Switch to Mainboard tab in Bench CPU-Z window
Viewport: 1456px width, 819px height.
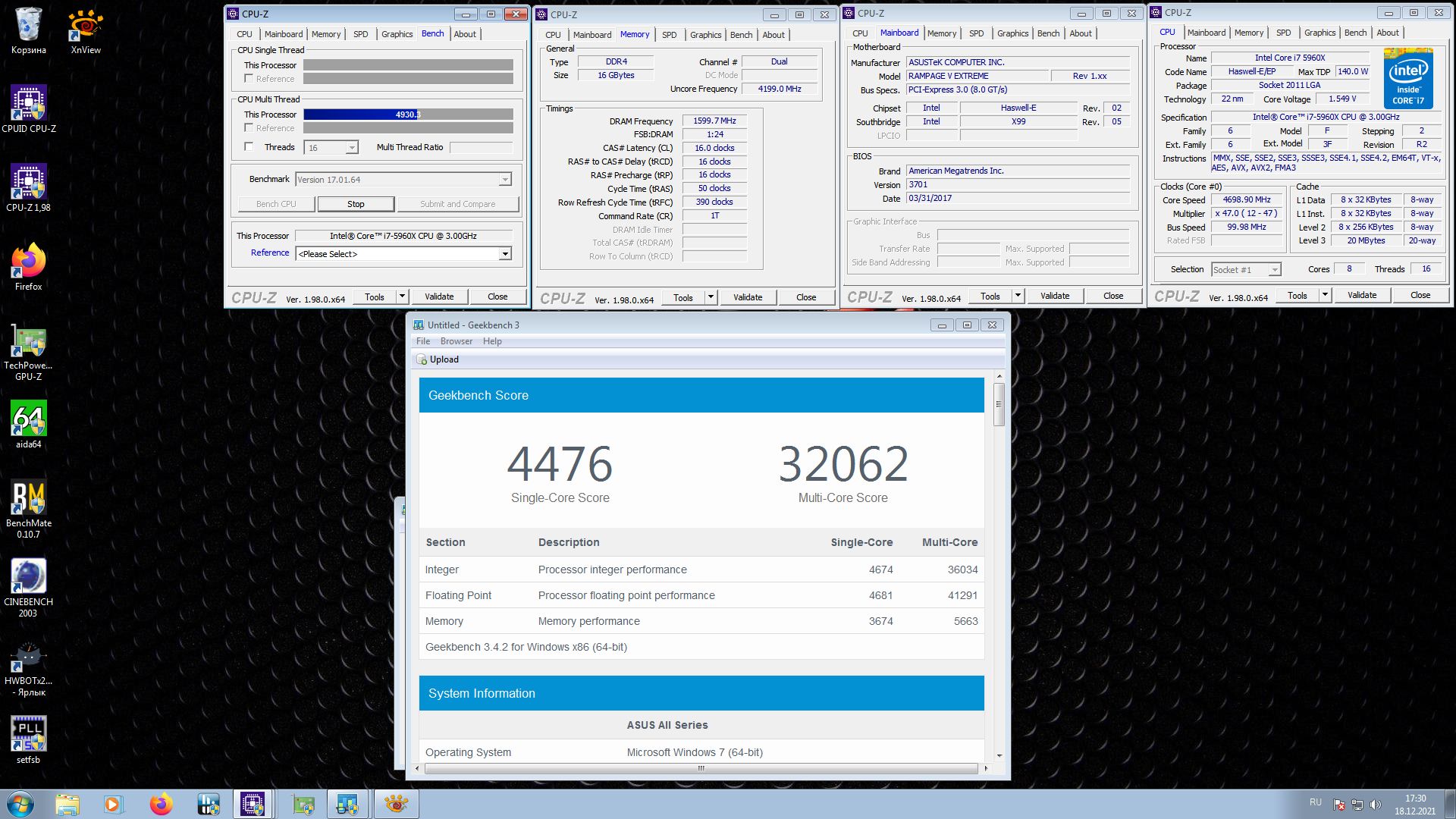tap(284, 34)
